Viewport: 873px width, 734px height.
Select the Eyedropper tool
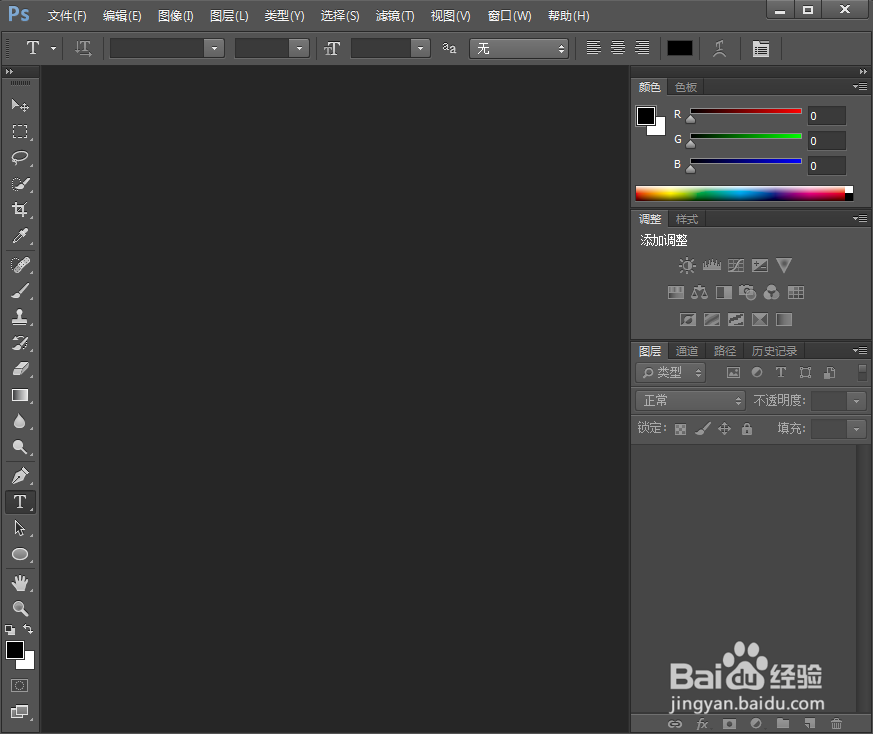(20, 236)
